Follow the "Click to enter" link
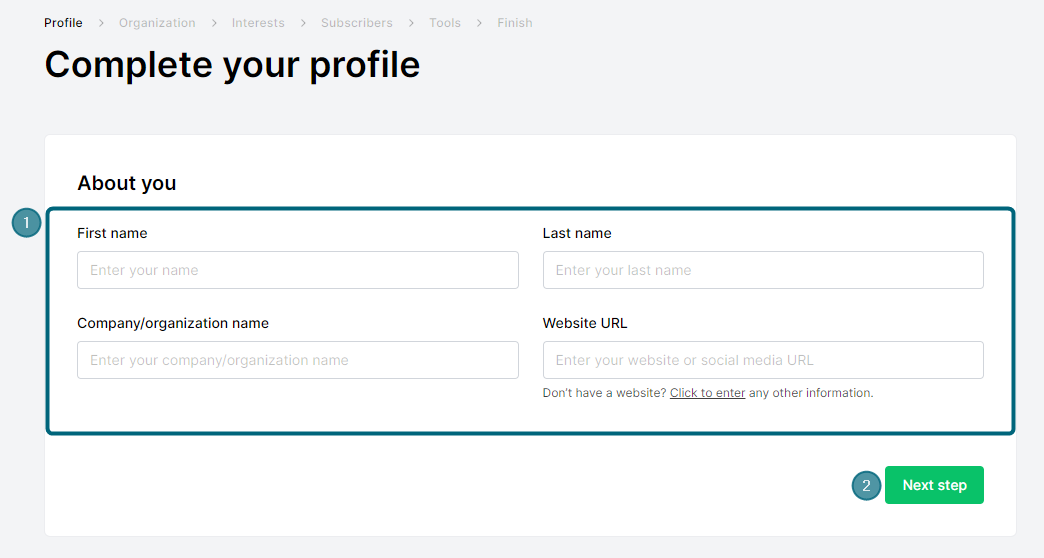The width and height of the screenshot is (1044, 558). (707, 393)
